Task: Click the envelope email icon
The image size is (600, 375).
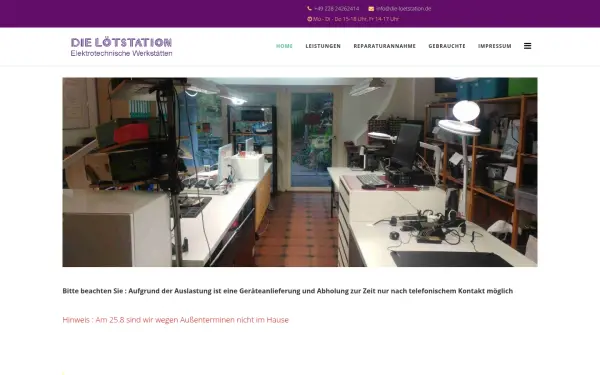Action: (371, 8)
